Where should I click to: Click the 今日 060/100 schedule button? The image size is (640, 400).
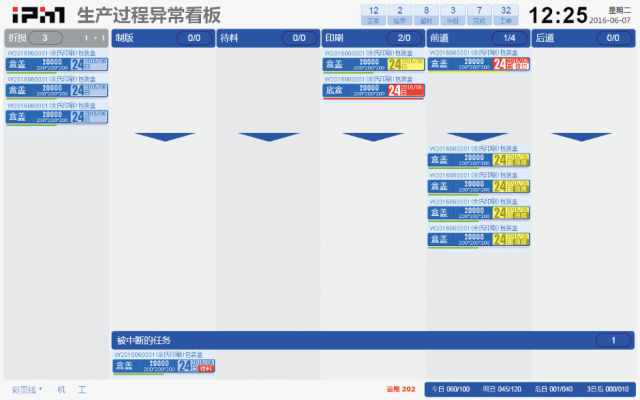coord(449,389)
